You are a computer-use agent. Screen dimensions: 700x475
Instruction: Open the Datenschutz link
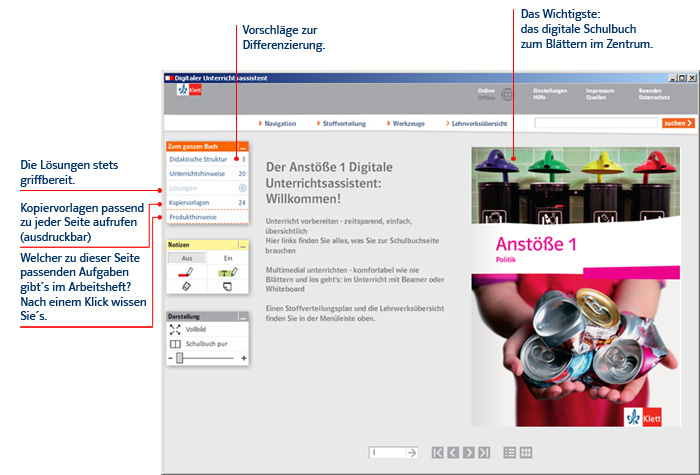pos(654,97)
